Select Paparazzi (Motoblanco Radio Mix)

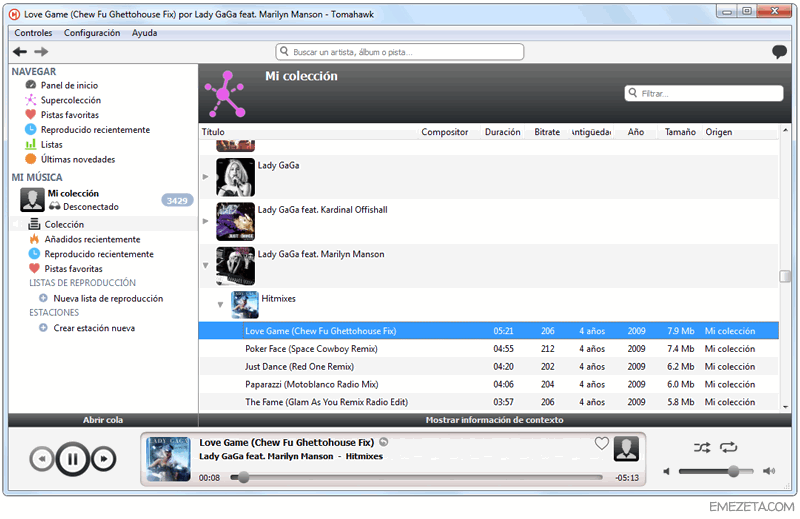[489, 384]
